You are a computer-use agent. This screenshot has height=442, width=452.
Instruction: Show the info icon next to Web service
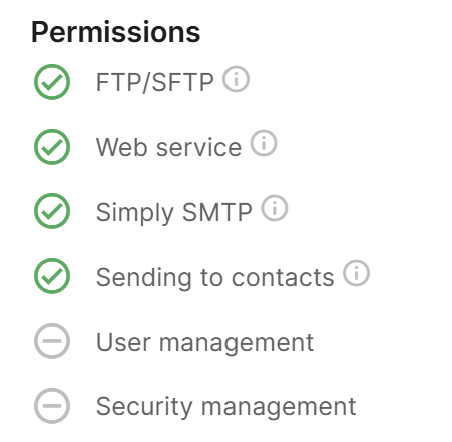point(264,143)
